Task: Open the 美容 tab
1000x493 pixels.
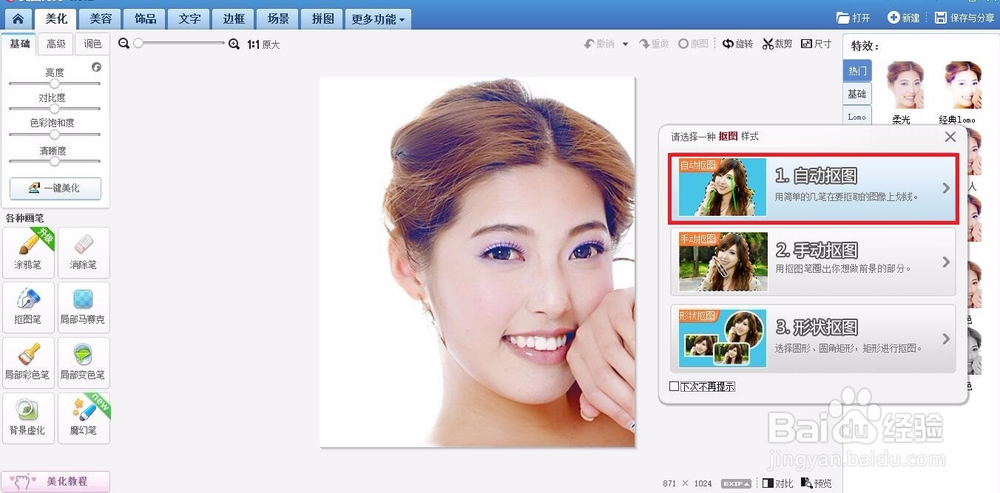Action: pos(101,19)
